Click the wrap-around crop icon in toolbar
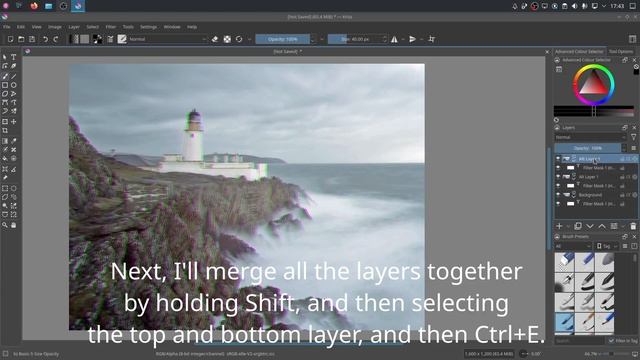The image size is (640, 360). tap(431, 39)
